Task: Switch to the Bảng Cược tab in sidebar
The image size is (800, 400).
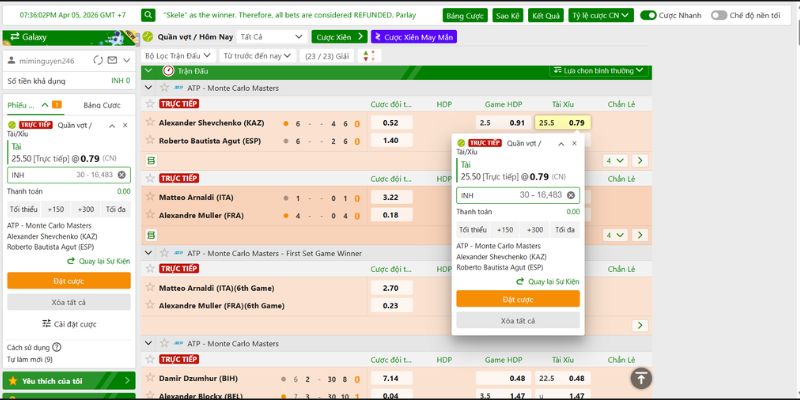Action: point(101,105)
